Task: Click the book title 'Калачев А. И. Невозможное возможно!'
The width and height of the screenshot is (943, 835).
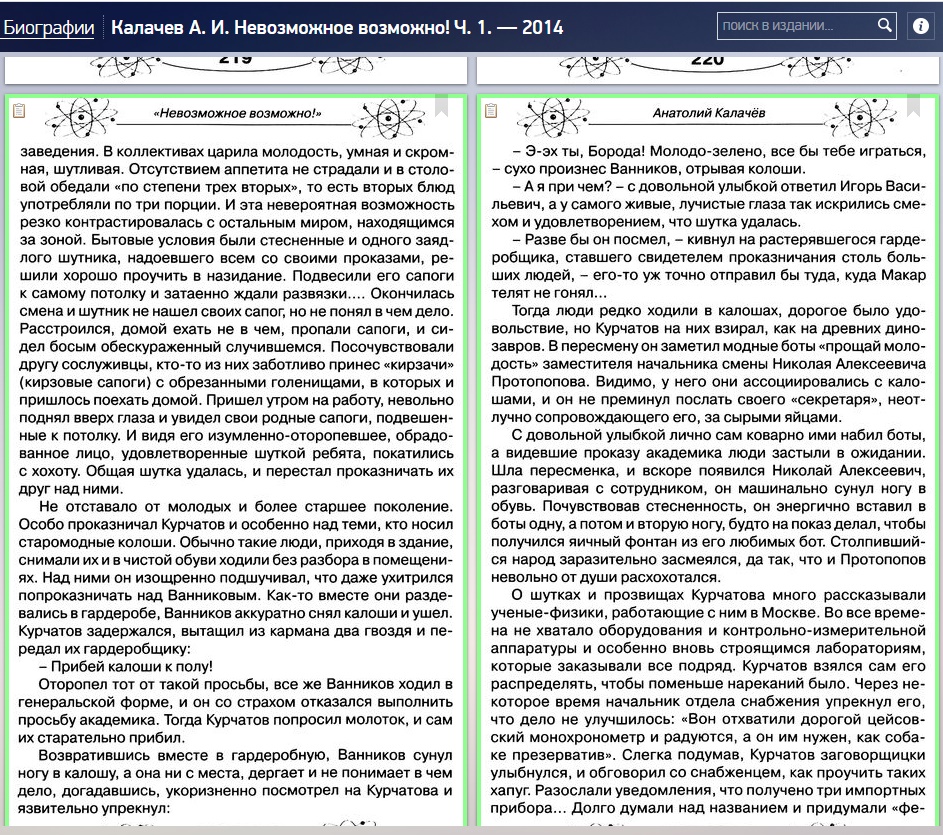Action: [337, 28]
